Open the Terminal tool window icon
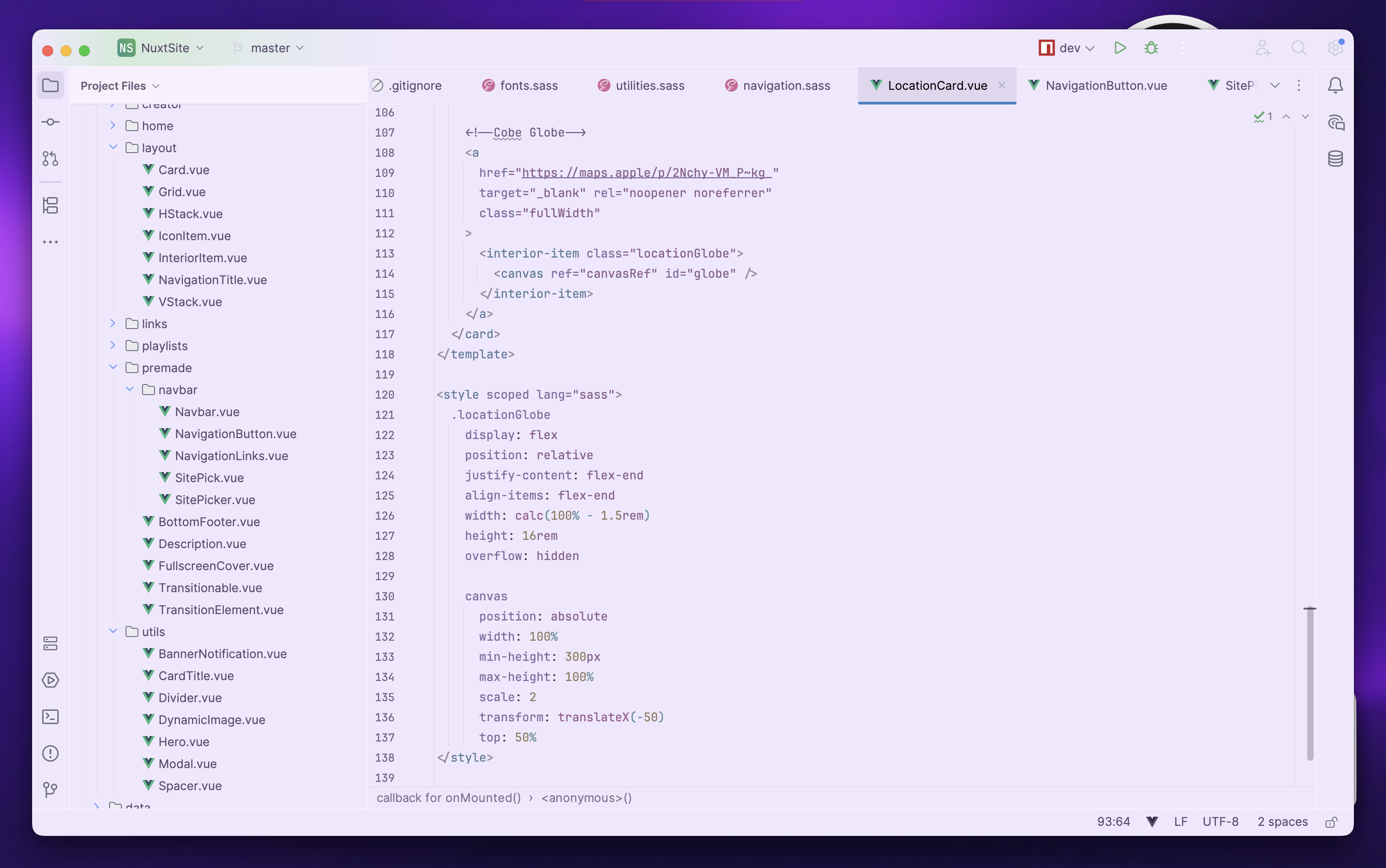The height and width of the screenshot is (868, 1386). coord(50,716)
